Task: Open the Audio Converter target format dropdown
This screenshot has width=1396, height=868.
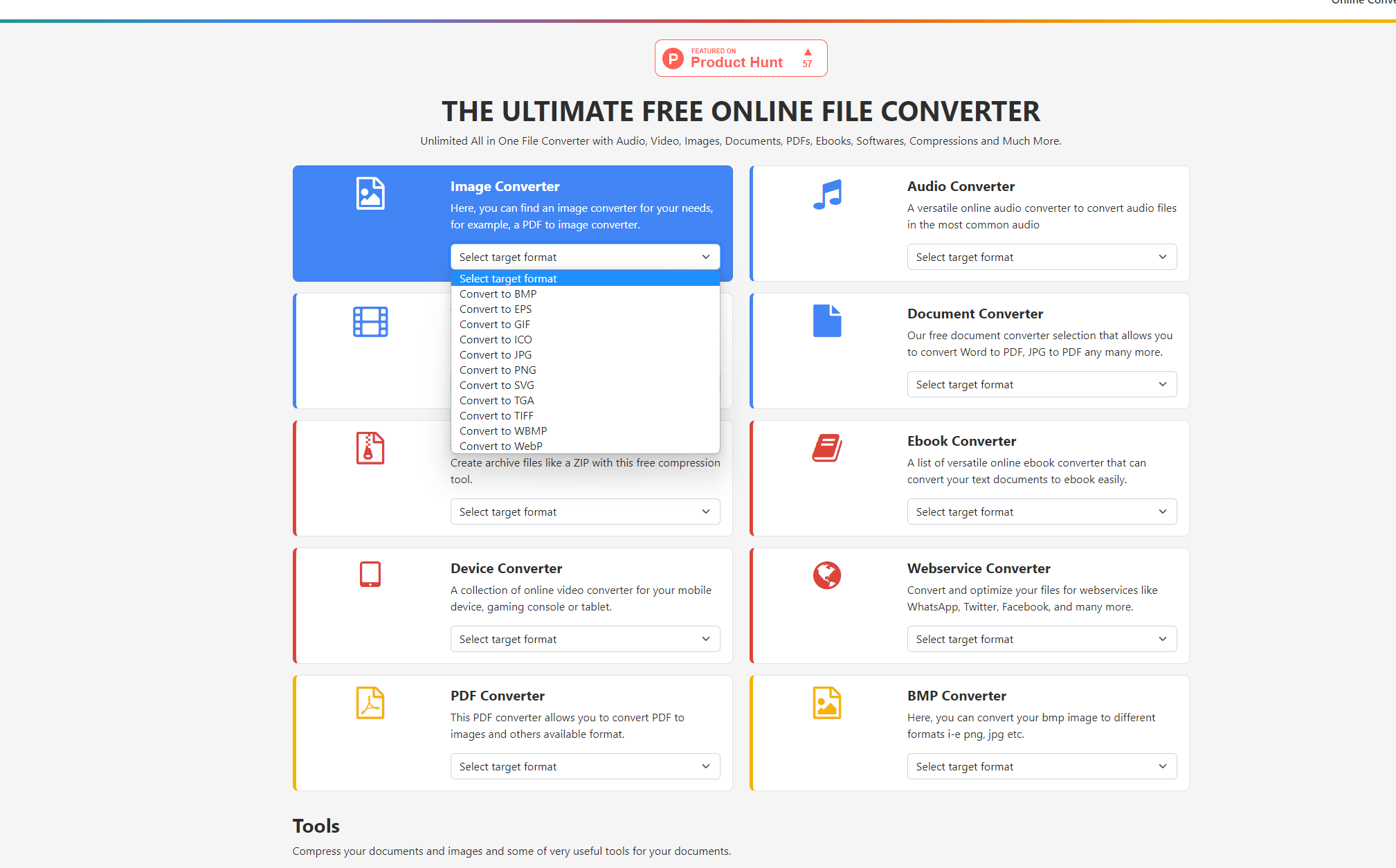Action: [1041, 257]
